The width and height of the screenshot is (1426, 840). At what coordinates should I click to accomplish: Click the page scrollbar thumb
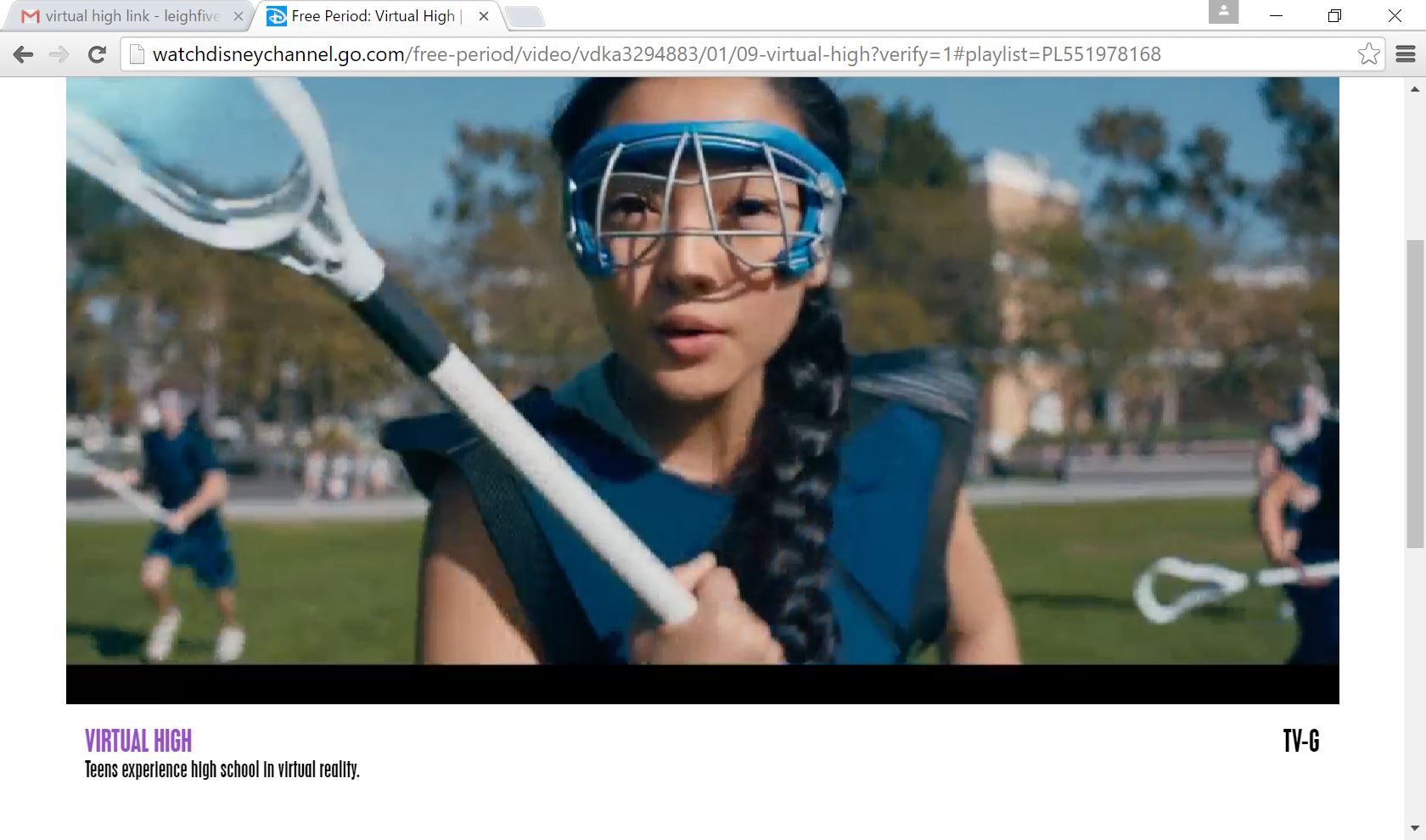tap(1415, 394)
